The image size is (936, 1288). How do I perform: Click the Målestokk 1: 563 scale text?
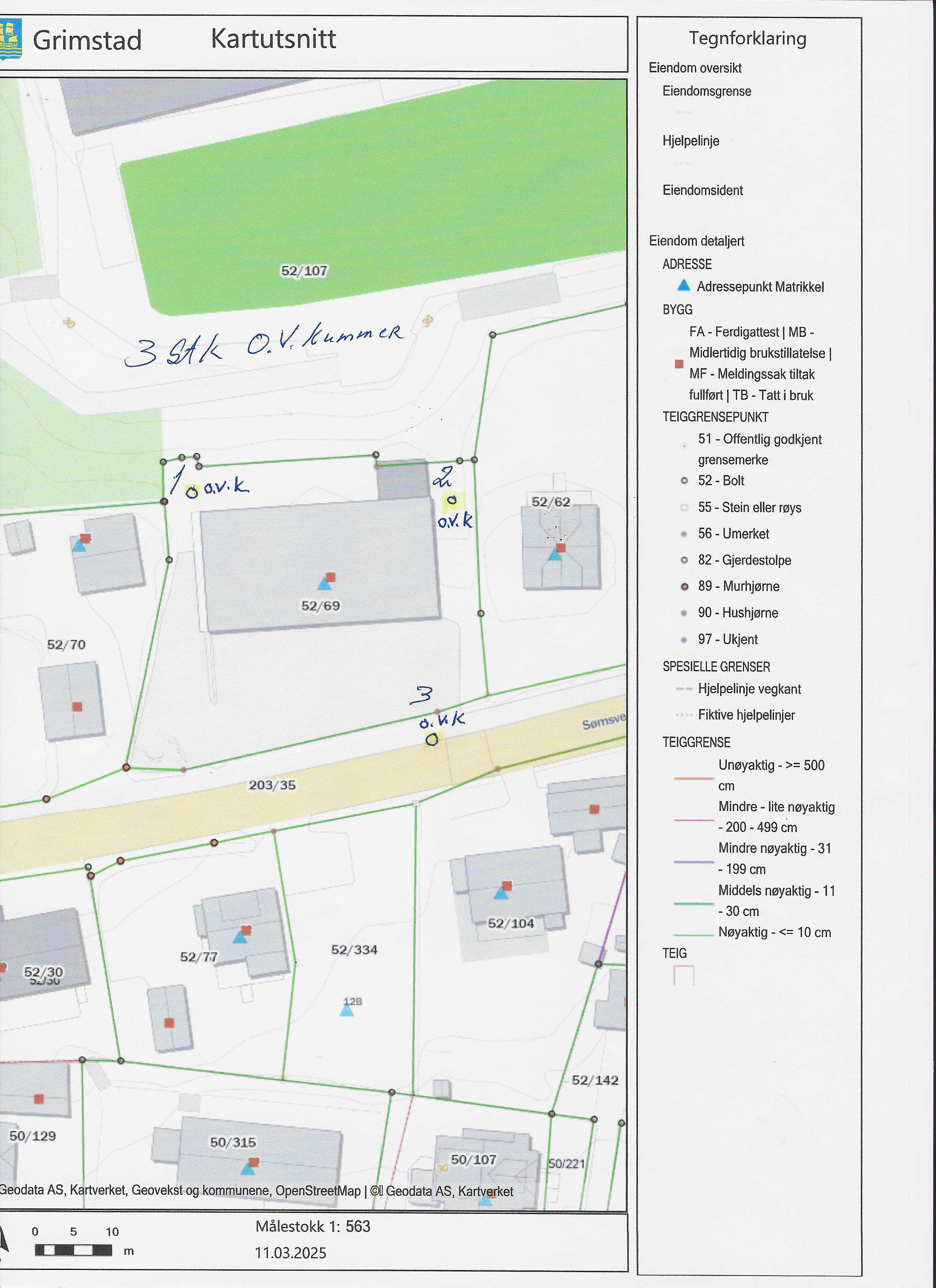(313, 1226)
